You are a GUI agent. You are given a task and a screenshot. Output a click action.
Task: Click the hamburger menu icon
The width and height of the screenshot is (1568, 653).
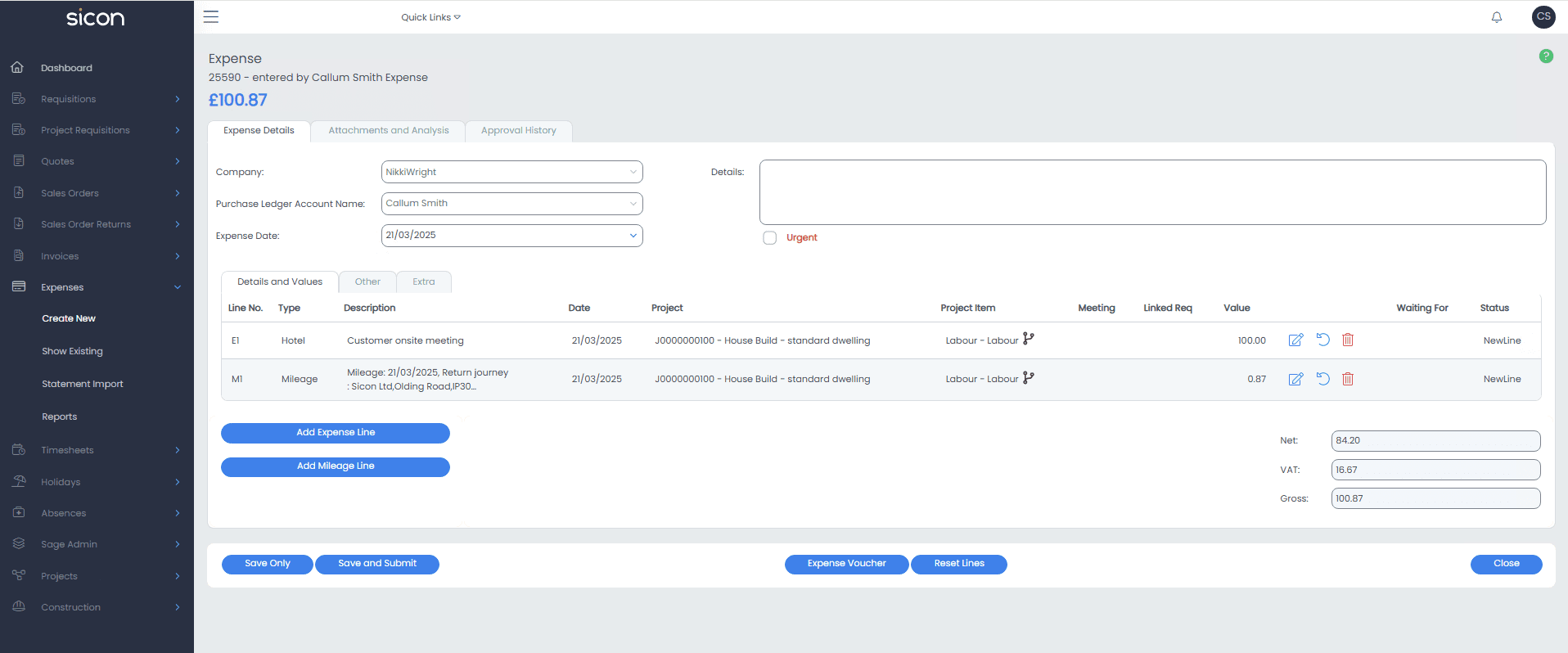[211, 17]
